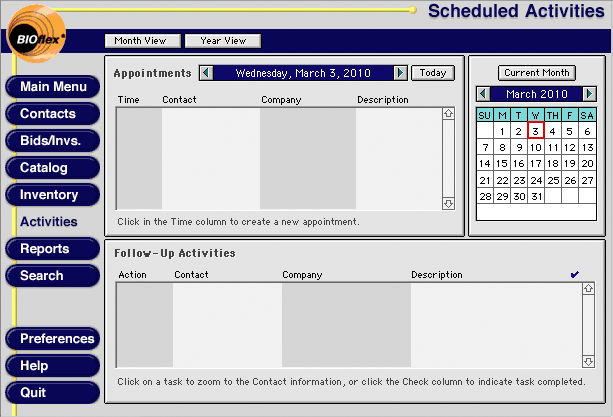
Task: Click the Appointments vertical scrollbar track
Action: click(448, 159)
